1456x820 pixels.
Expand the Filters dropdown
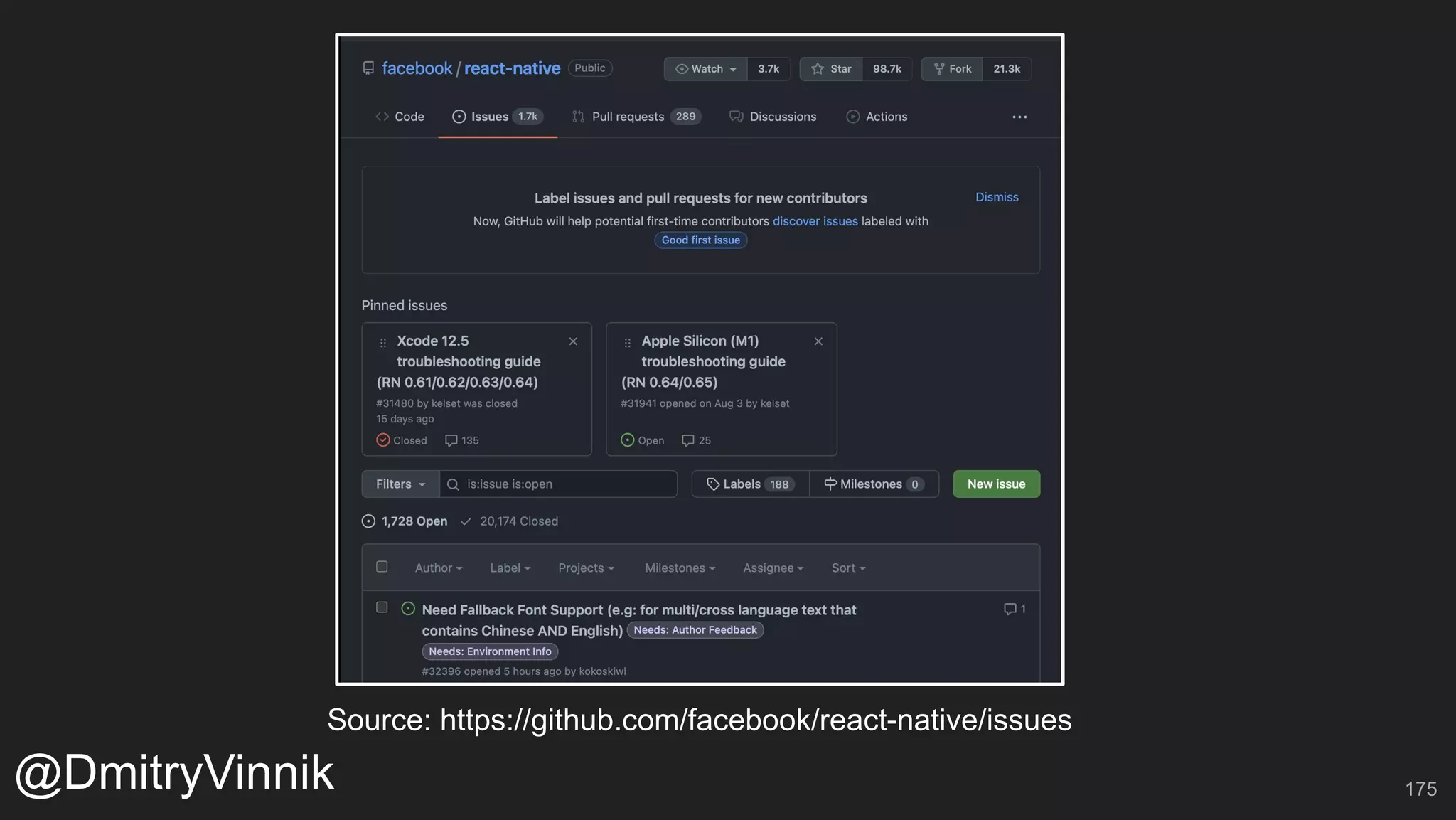(400, 484)
